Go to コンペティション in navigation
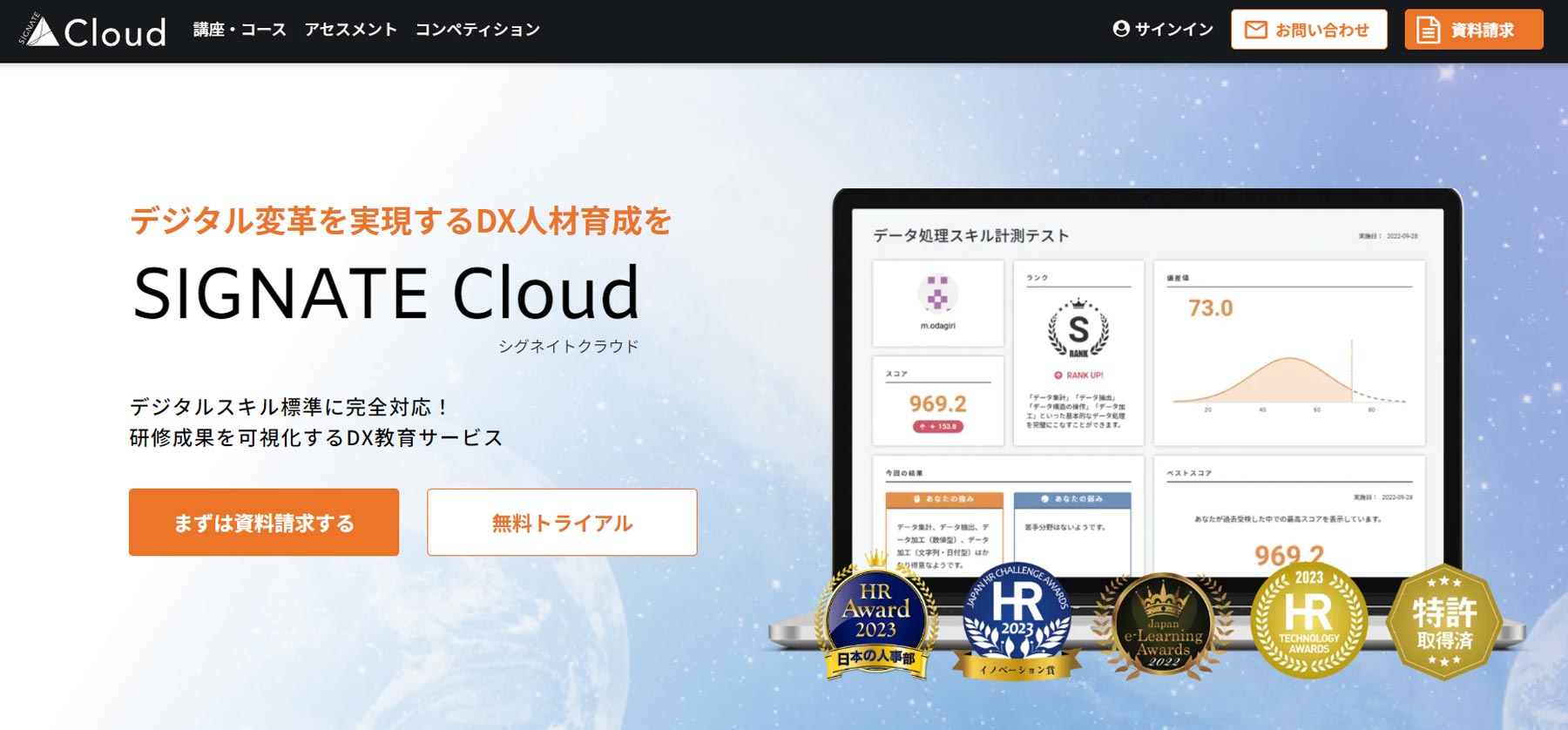Viewport: 1568px width, 730px height. coord(477,30)
